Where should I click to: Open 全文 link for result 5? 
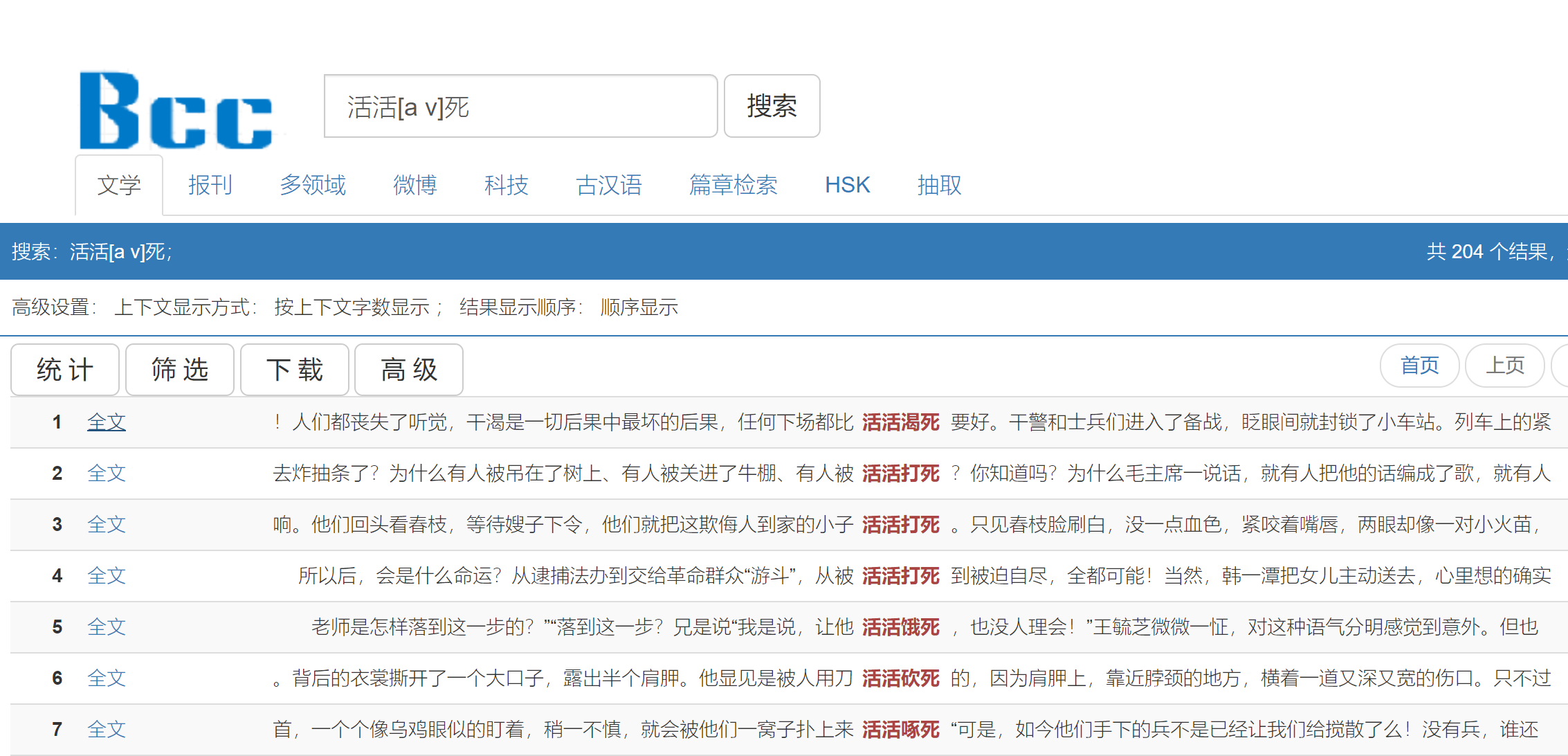point(107,627)
